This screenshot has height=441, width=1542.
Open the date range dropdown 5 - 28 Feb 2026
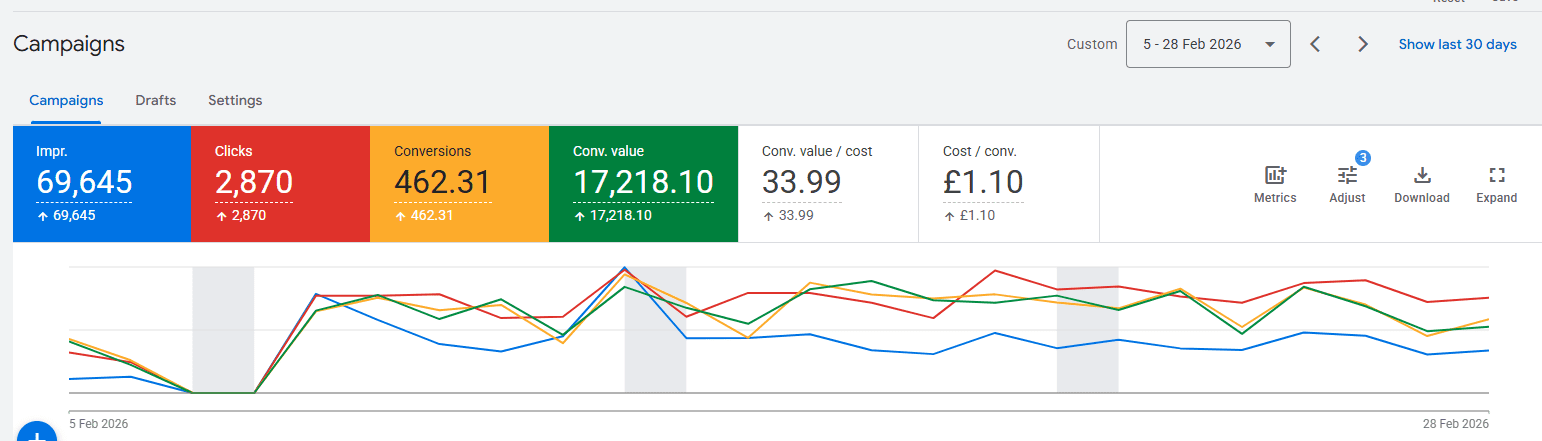(x=1207, y=44)
